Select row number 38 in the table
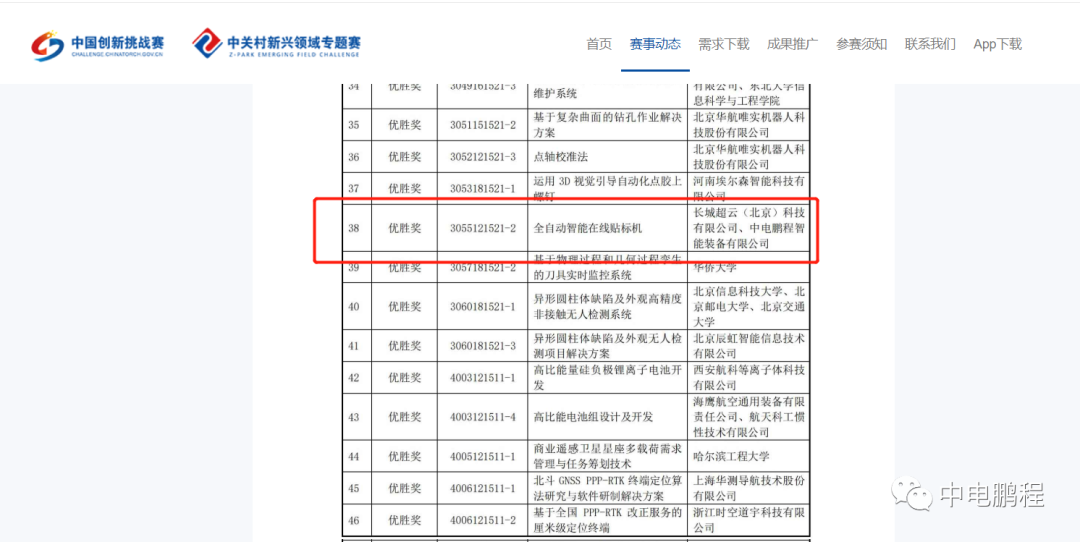The width and height of the screenshot is (1080, 542). pyautogui.click(x=353, y=228)
